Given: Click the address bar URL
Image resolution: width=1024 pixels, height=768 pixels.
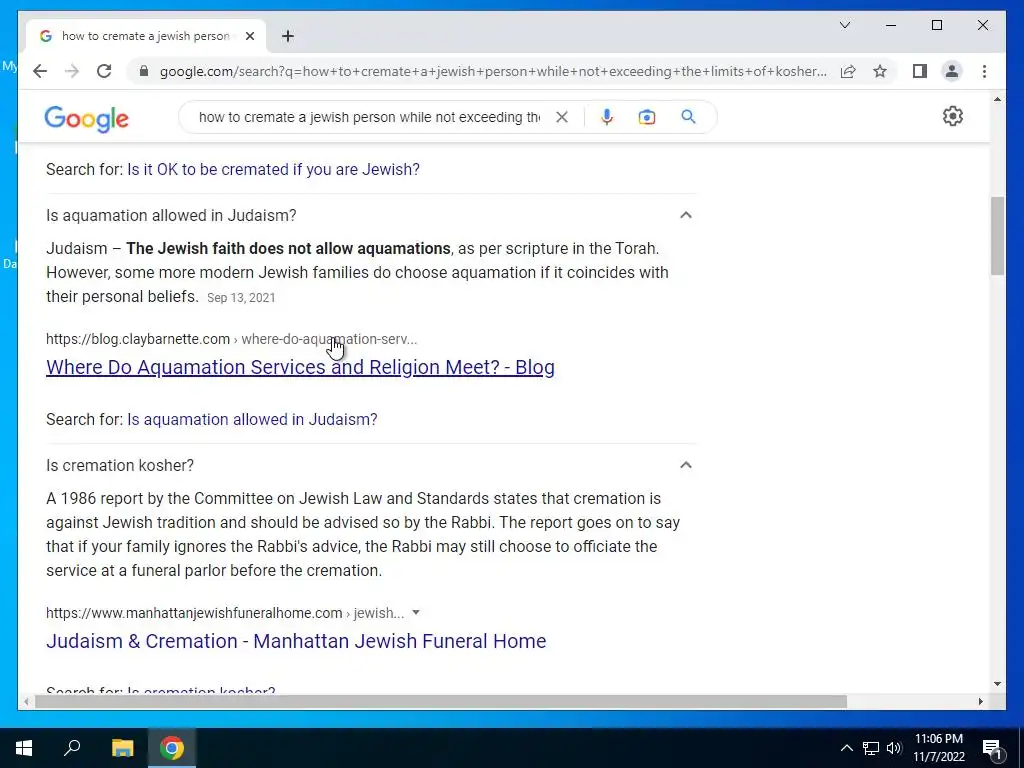Looking at the screenshot, I should click(493, 71).
